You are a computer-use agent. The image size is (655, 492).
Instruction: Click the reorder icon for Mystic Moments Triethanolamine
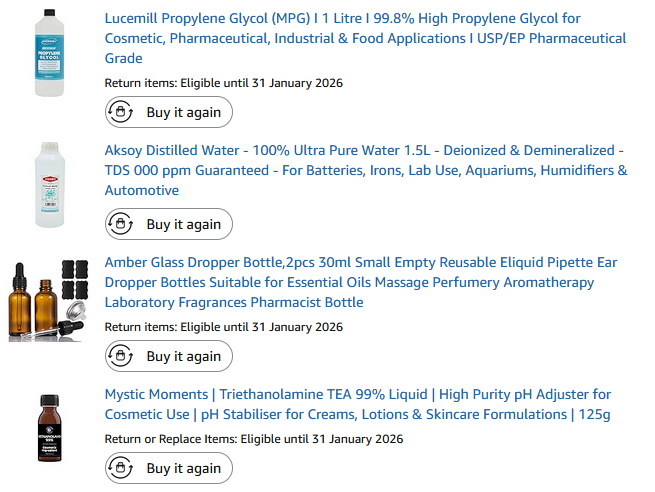[x=121, y=468]
